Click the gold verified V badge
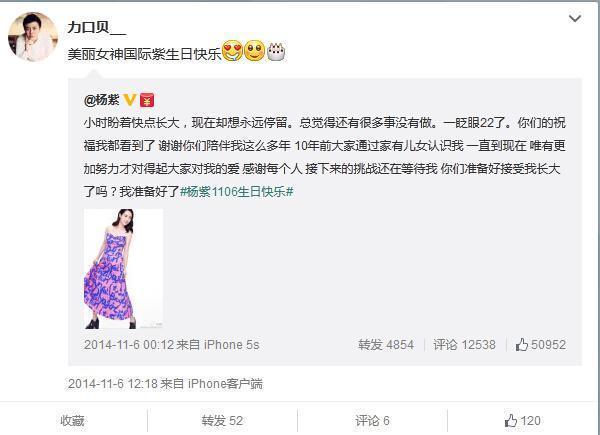 130,100
